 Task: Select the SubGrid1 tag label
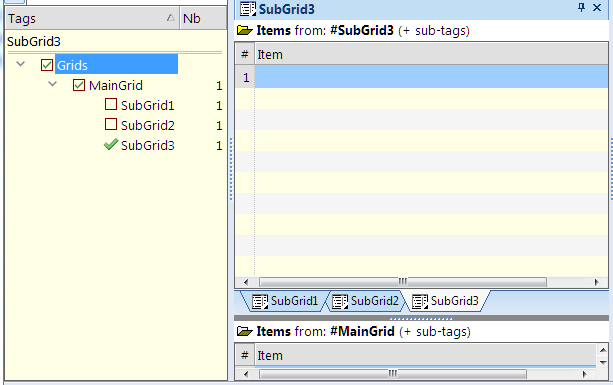click(147, 106)
